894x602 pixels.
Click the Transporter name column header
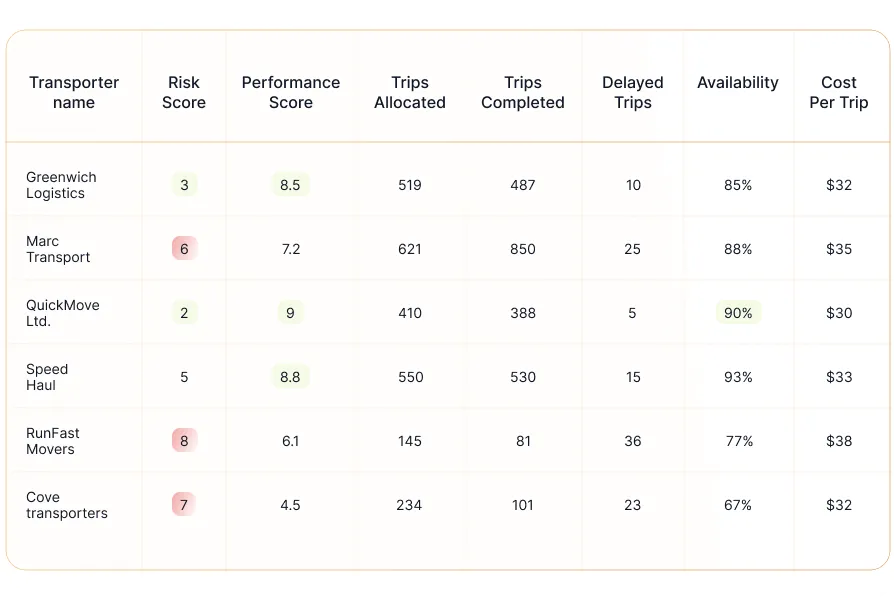[x=74, y=92]
